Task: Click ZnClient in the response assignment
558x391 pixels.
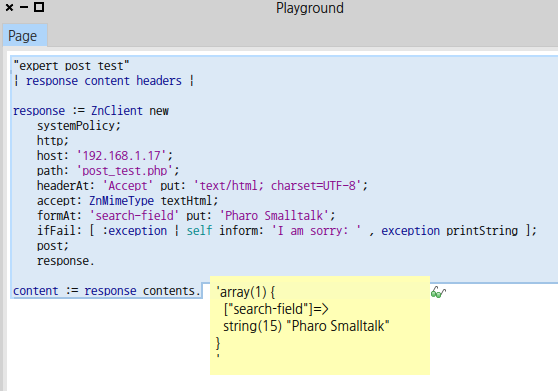Action: point(117,111)
